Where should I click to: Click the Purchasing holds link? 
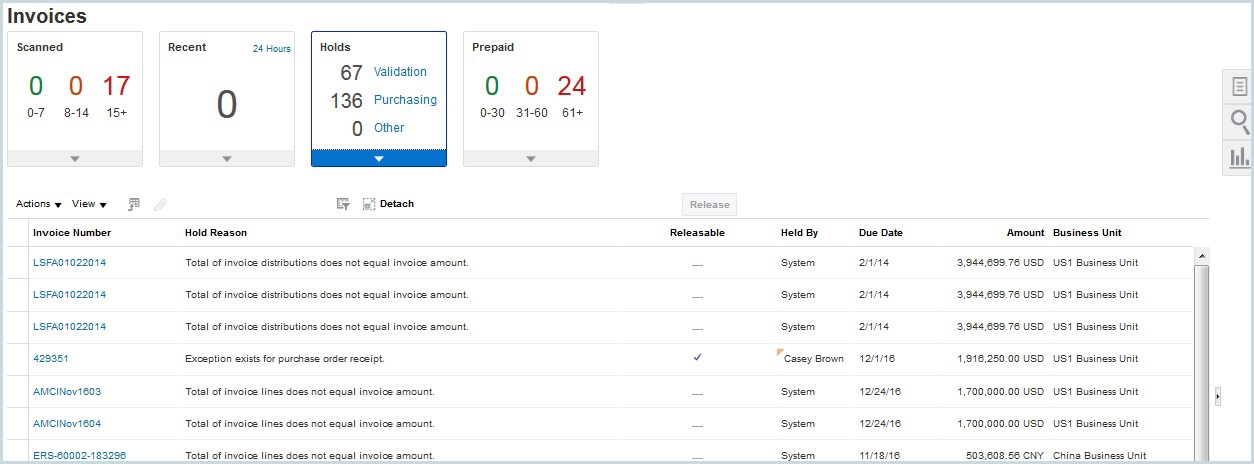(x=405, y=100)
